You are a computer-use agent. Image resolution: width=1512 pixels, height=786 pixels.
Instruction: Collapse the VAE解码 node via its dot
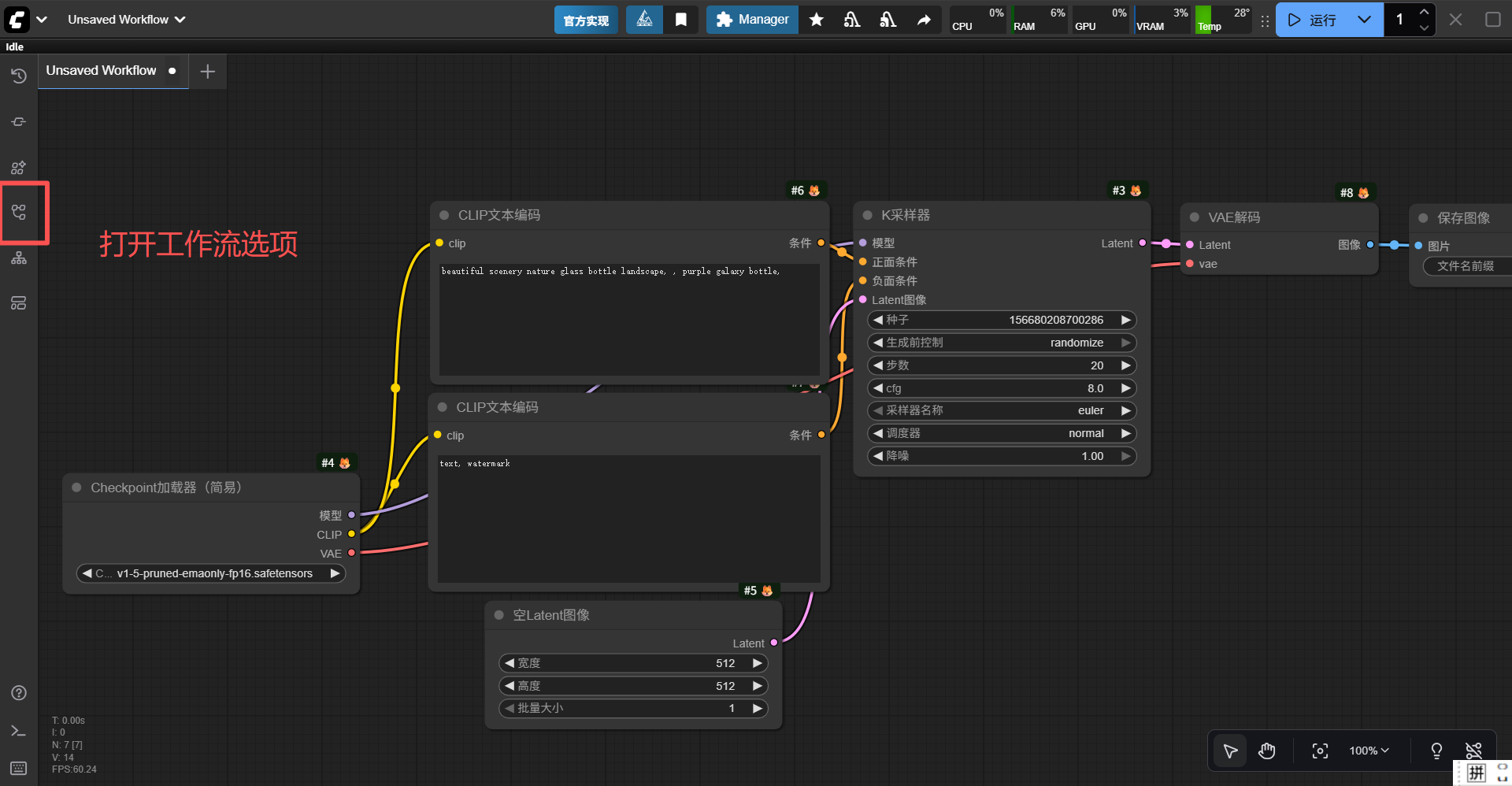[1195, 217]
